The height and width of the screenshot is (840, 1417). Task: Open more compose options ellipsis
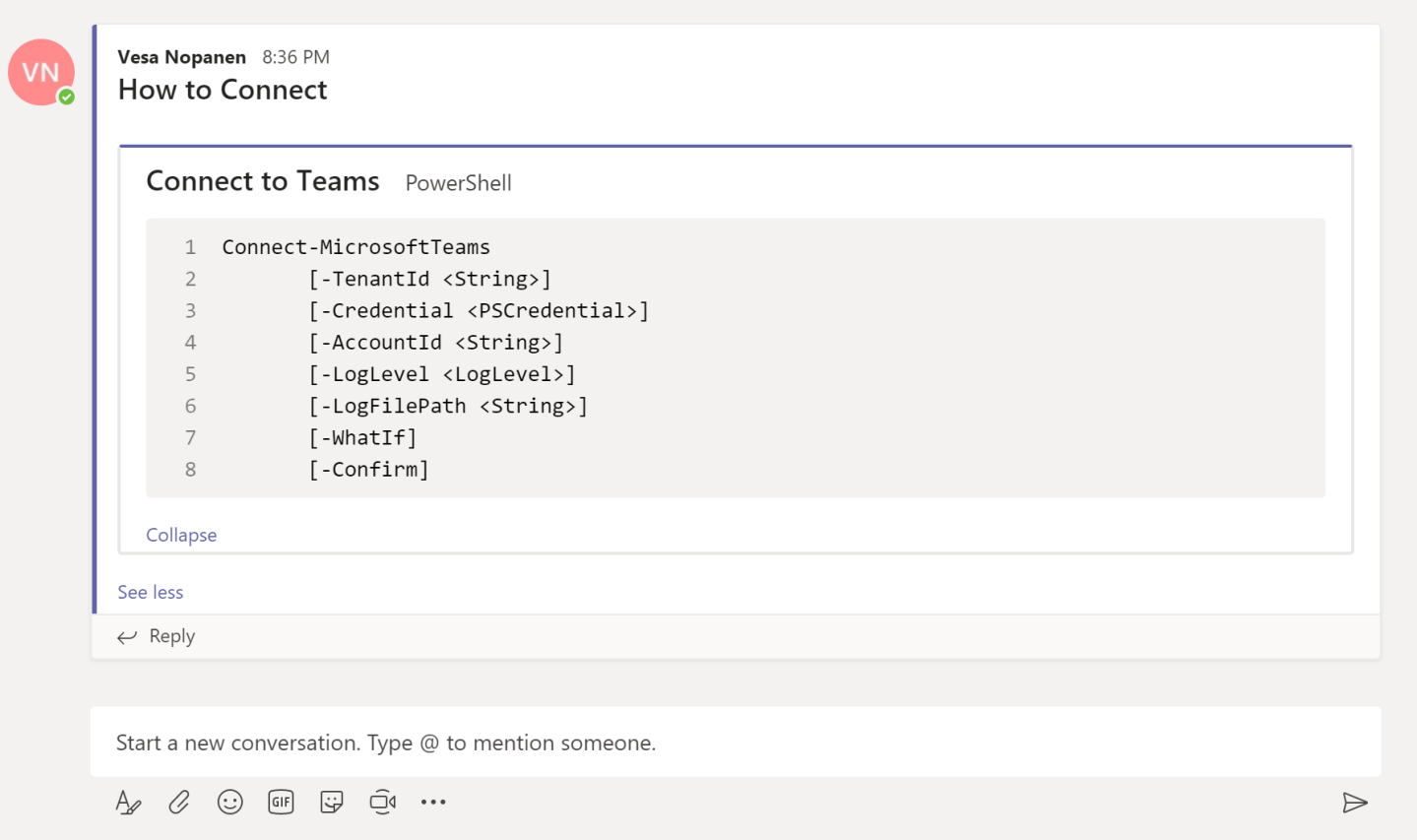pyautogui.click(x=433, y=803)
